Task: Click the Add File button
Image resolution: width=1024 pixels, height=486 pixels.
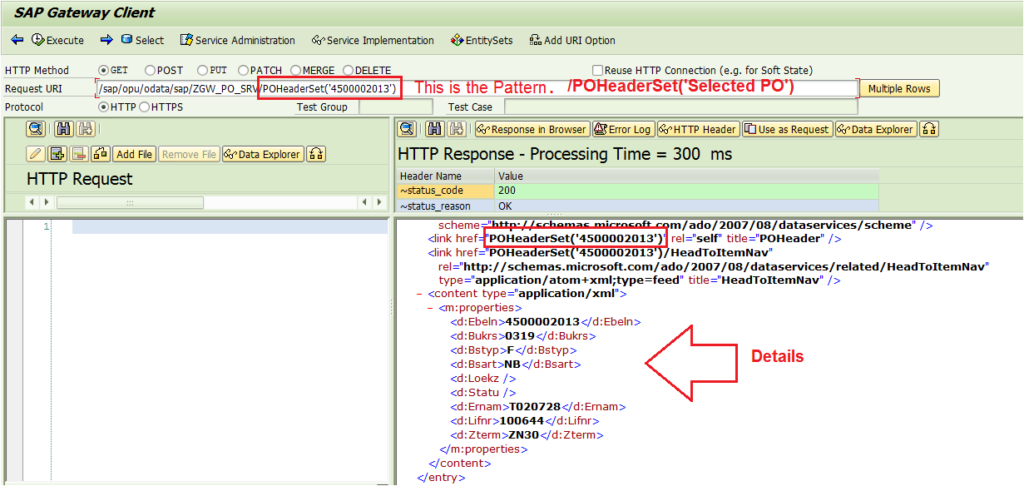Action: click(134, 154)
